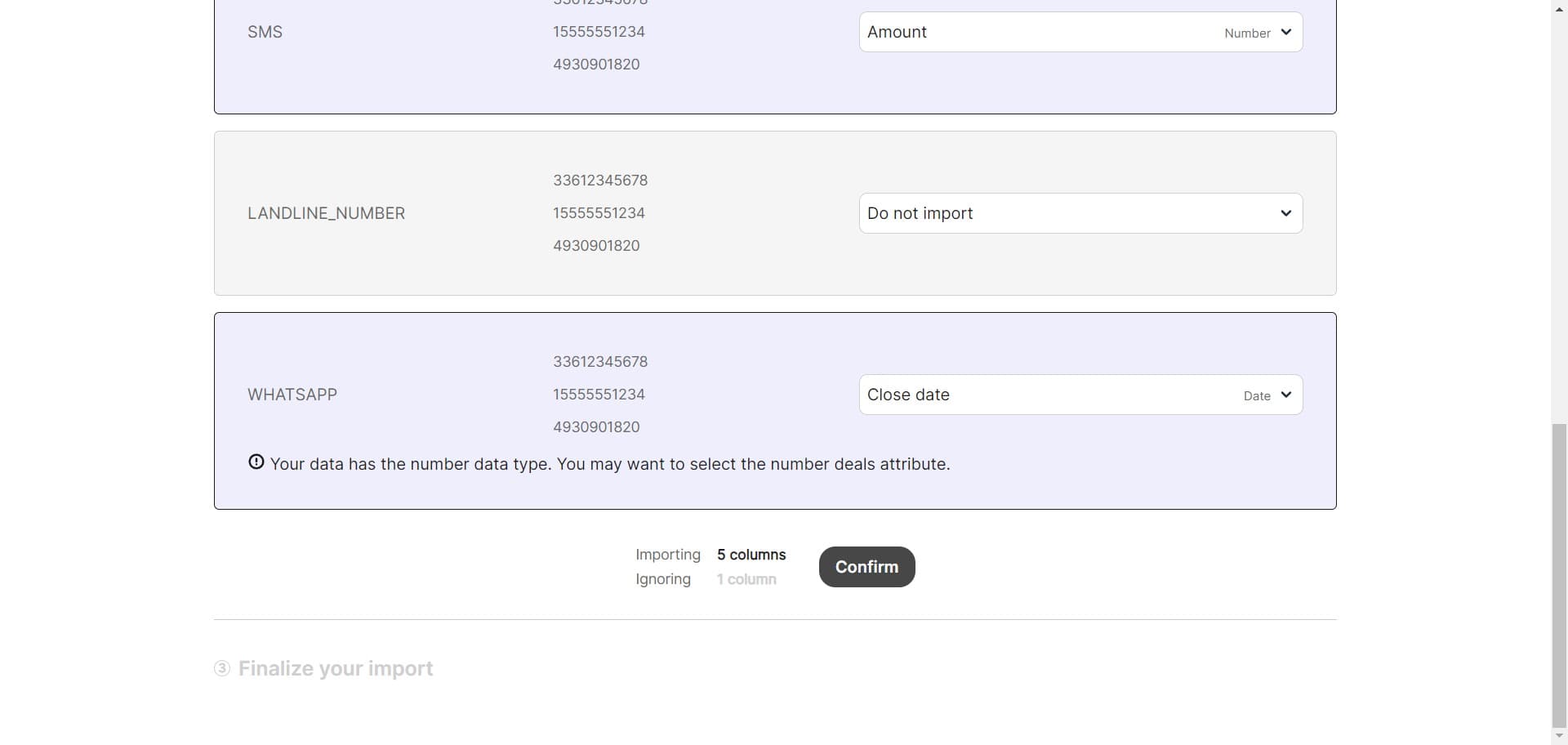The width and height of the screenshot is (1568, 745).
Task: Click the chevron on the Close date dropdown
Action: tap(1286, 395)
